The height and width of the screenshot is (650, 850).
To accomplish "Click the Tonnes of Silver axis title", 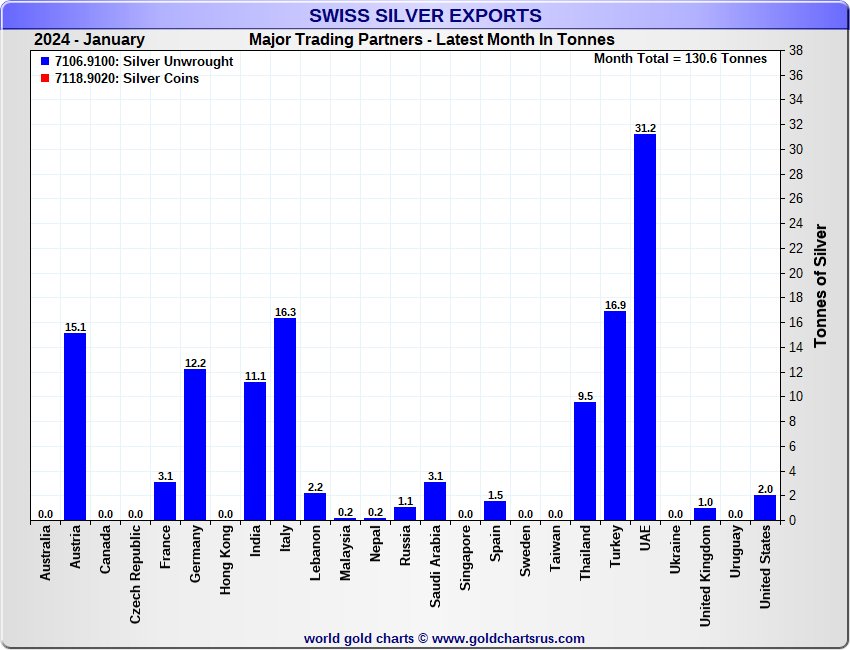I will [820, 286].
